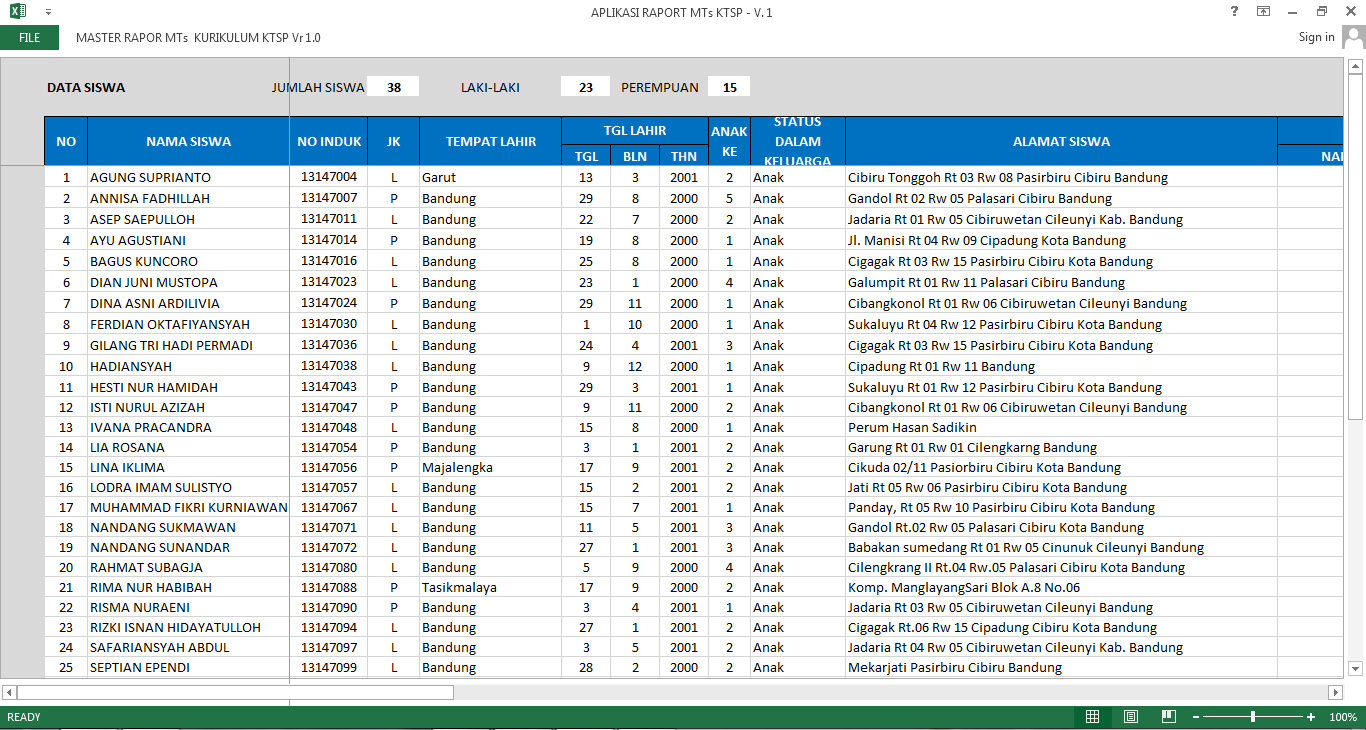
Task: Select cell ANNISA FADHILLAH
Action: point(189,198)
